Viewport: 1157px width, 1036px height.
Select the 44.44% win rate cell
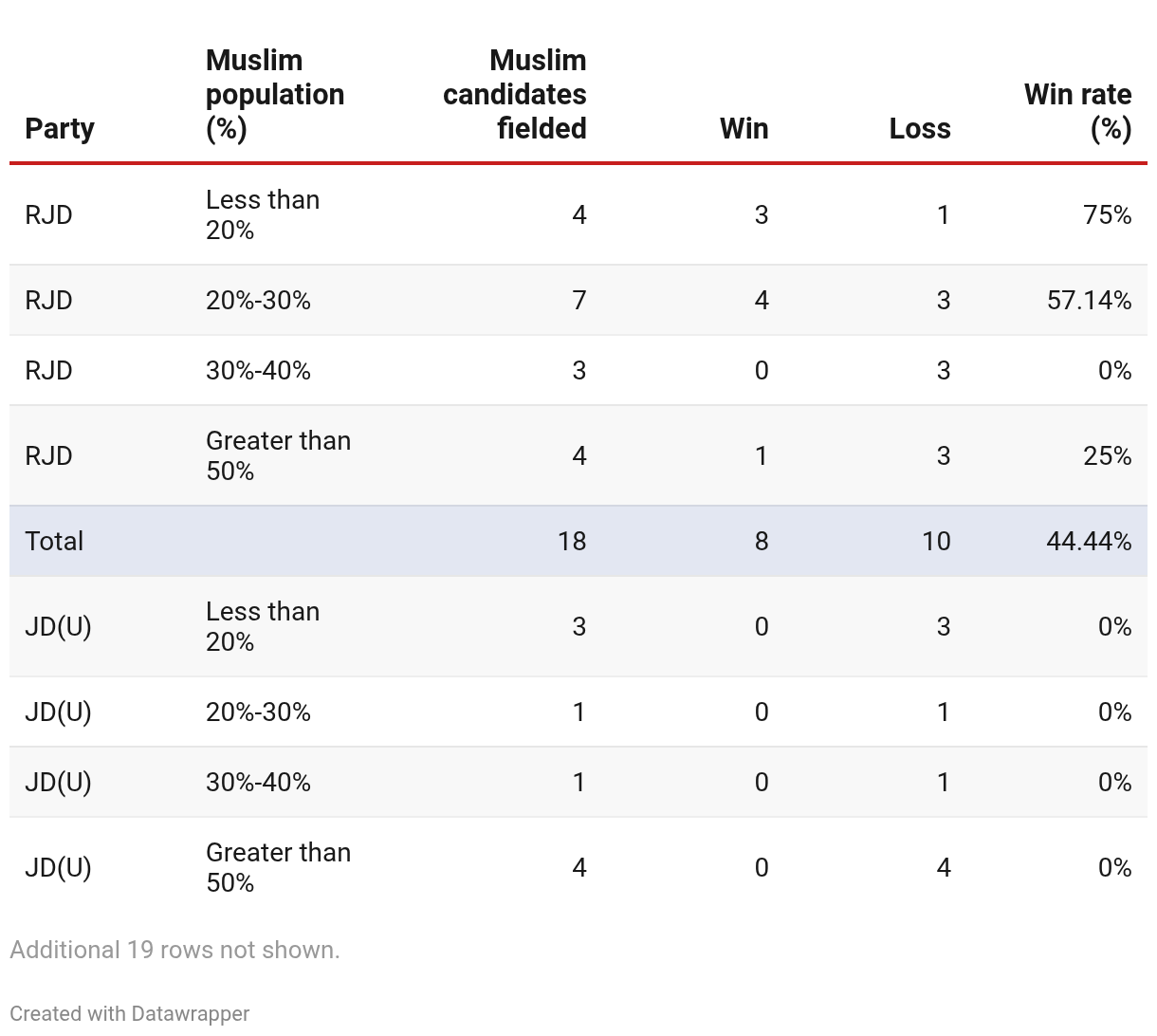(1089, 541)
